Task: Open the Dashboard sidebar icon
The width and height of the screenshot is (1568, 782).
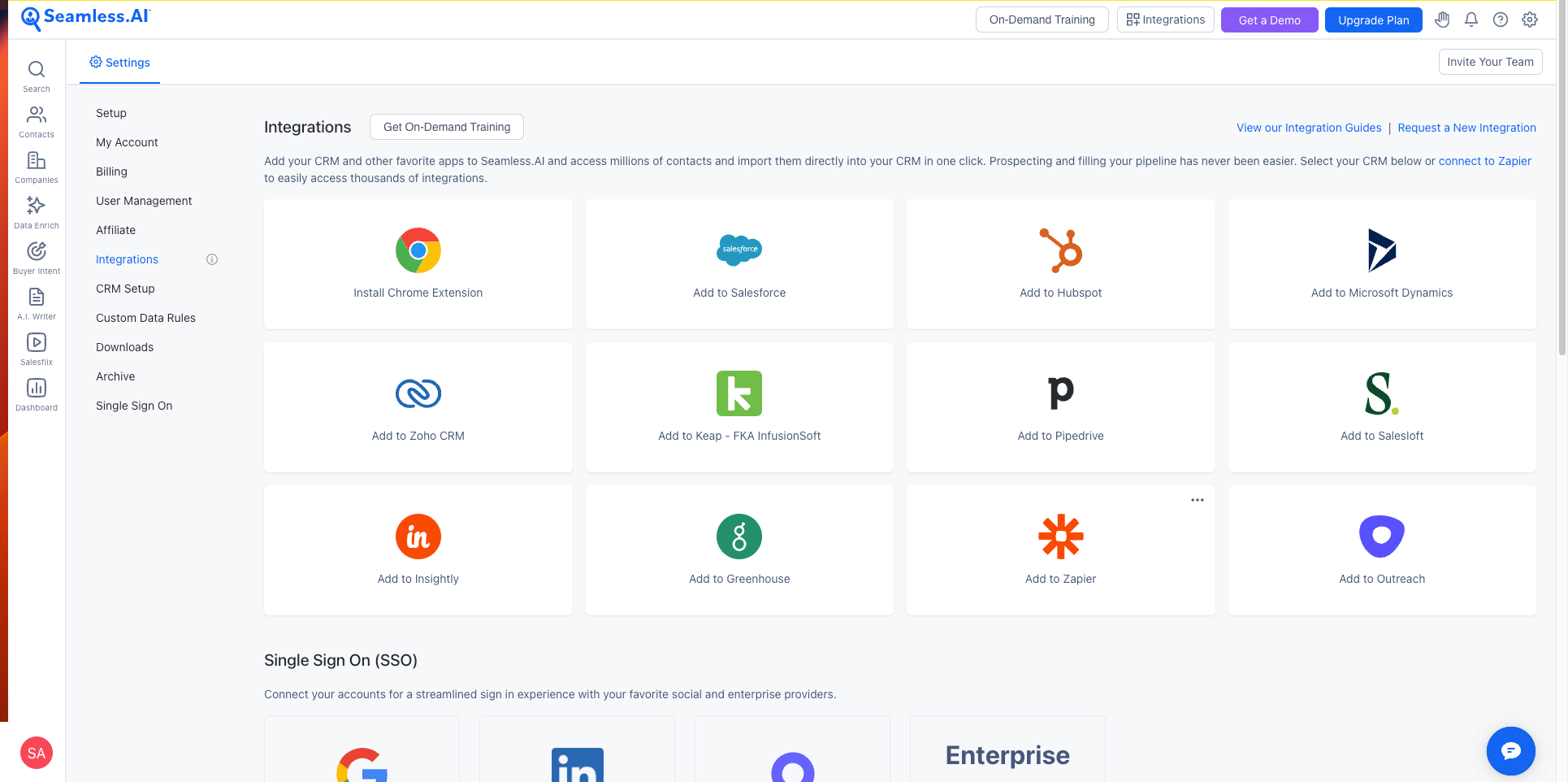Action: pos(36,393)
